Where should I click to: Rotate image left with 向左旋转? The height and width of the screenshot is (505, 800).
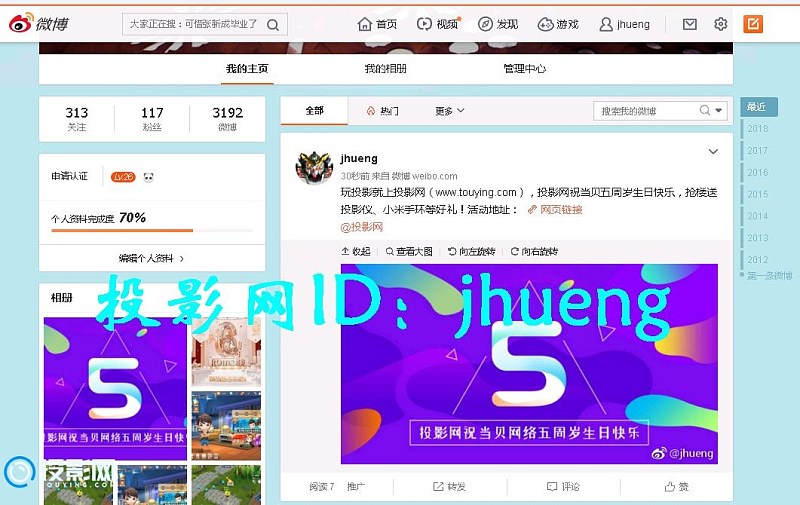tap(471, 251)
